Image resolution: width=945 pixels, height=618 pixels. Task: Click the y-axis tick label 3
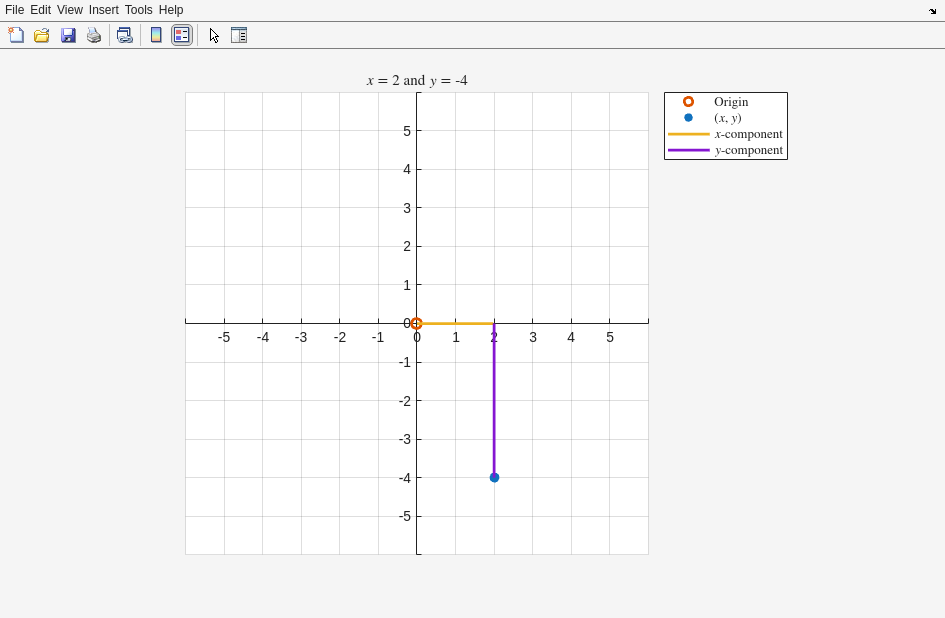pyautogui.click(x=407, y=208)
